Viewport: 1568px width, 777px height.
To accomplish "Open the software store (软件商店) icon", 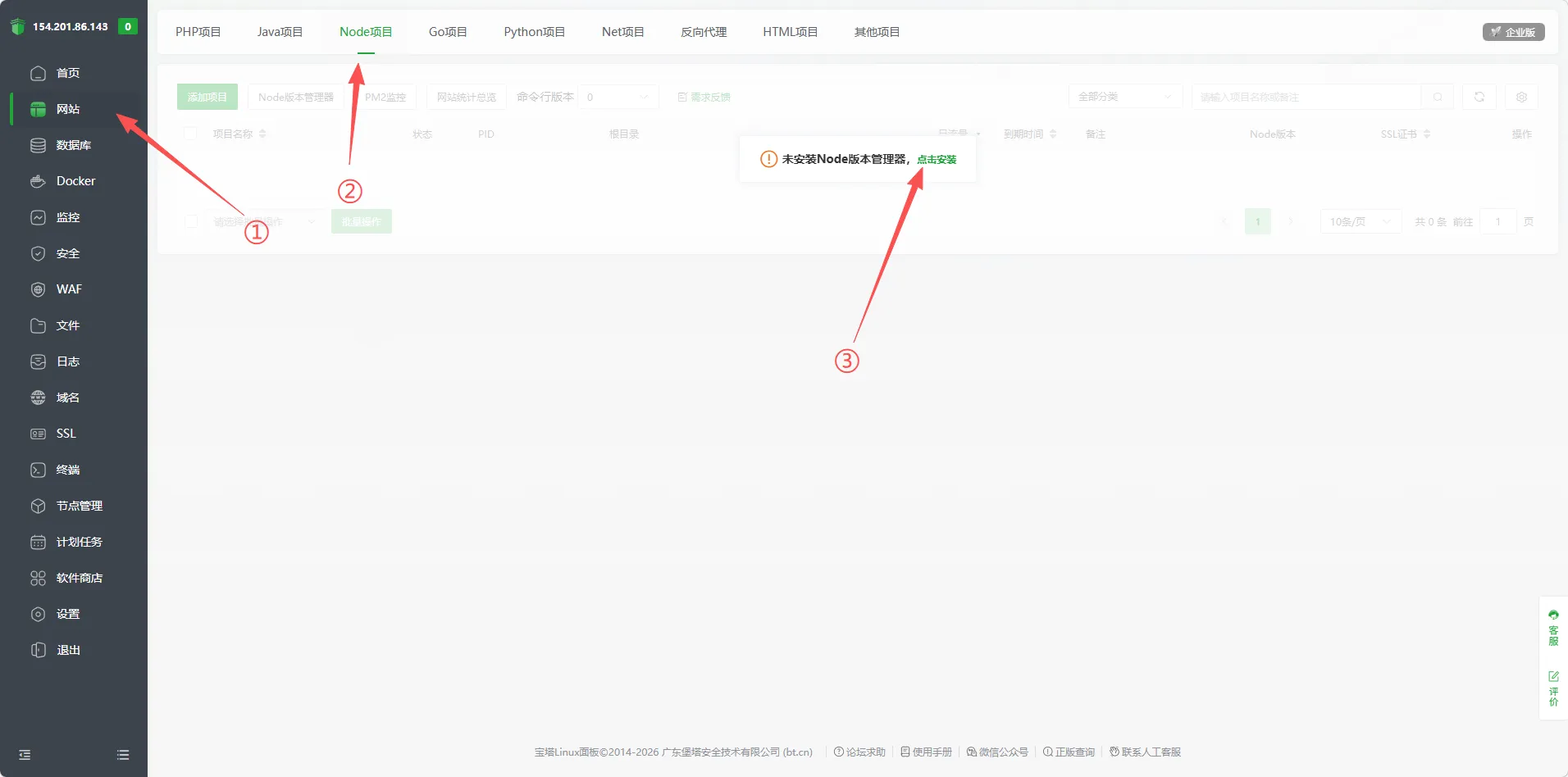I will (38, 578).
